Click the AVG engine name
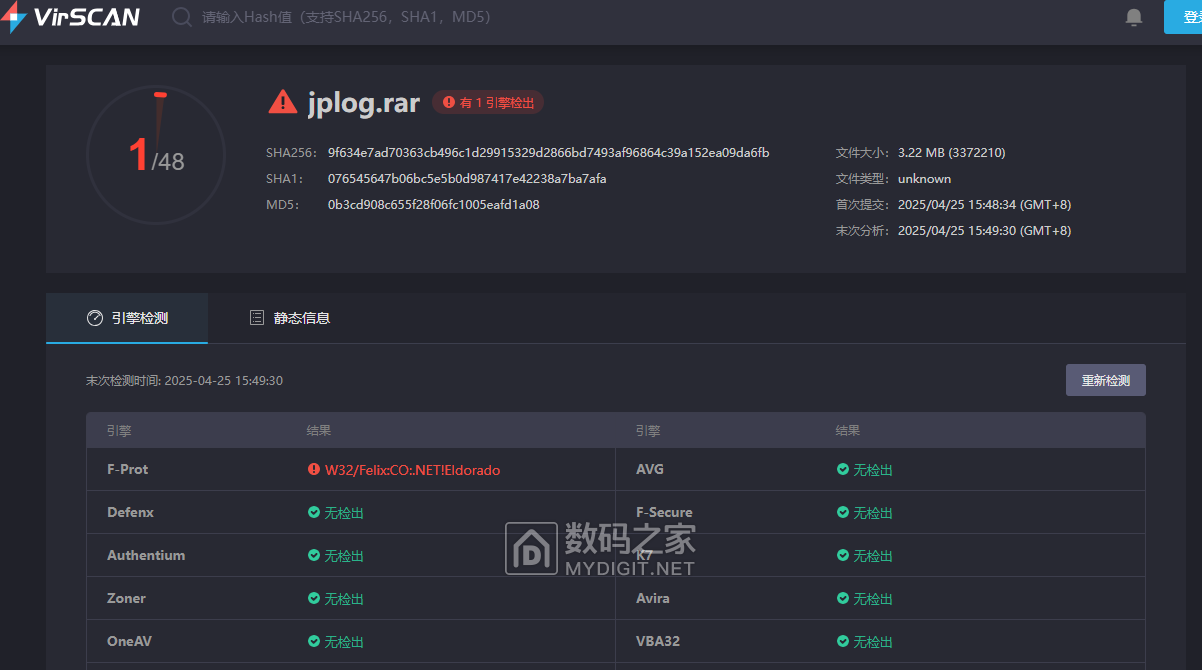 [x=650, y=469]
